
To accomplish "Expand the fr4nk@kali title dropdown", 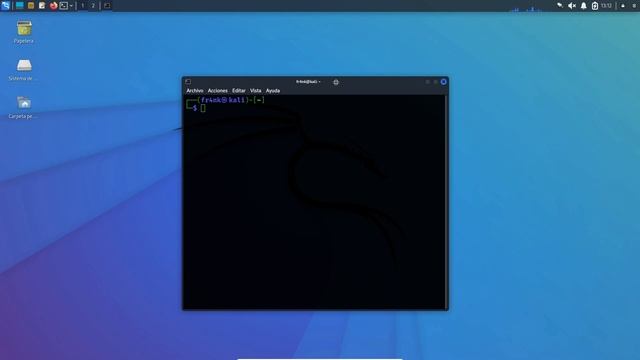I will [x=308, y=82].
